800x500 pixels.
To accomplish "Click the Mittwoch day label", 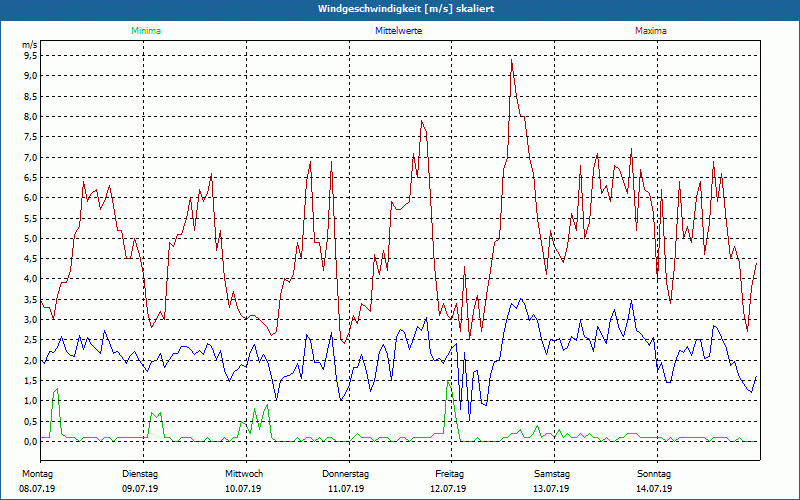I will (x=244, y=474).
